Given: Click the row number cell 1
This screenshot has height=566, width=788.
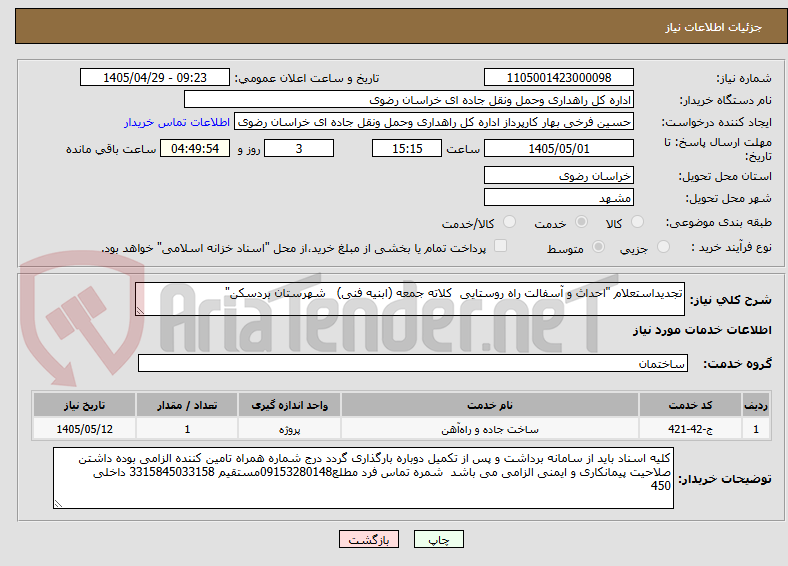Looking at the screenshot, I should [756, 429].
